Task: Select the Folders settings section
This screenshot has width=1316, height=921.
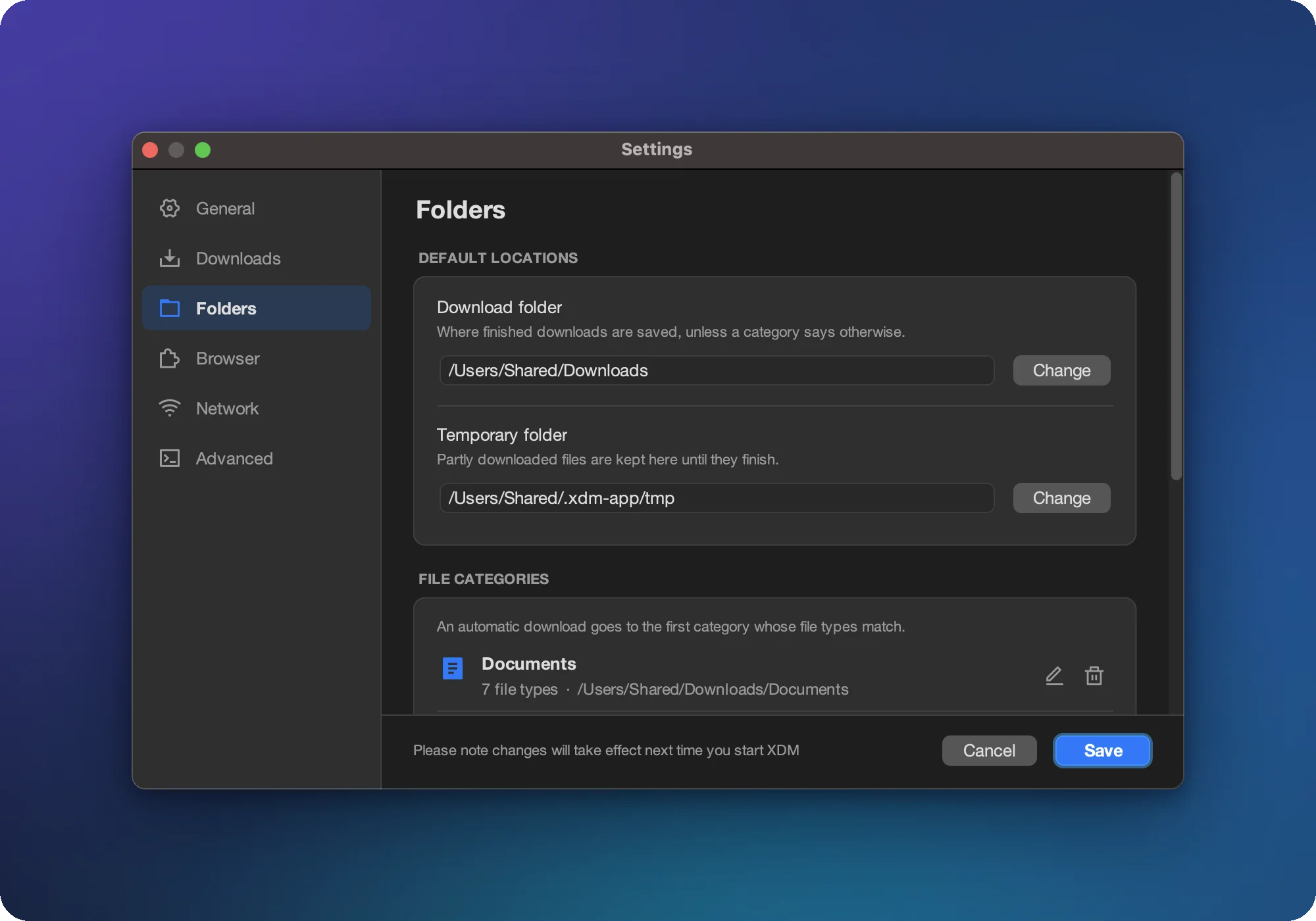Action: [257, 309]
